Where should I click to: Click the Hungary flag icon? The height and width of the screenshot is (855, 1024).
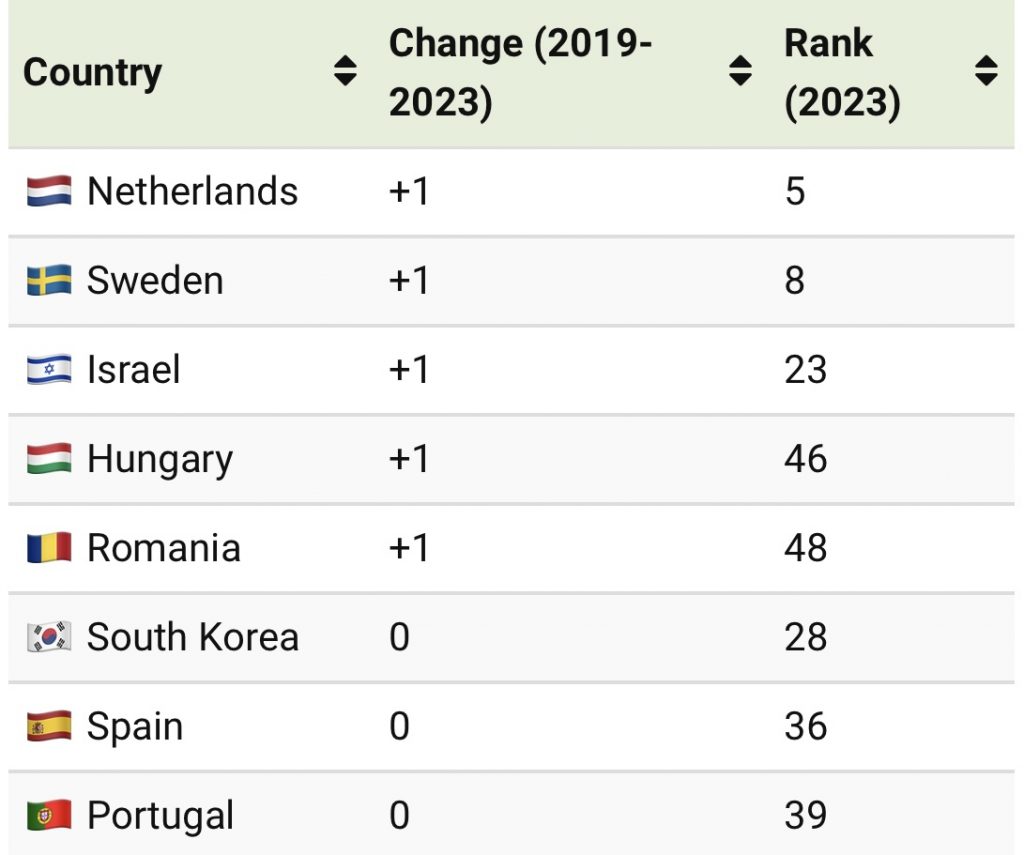(49, 459)
